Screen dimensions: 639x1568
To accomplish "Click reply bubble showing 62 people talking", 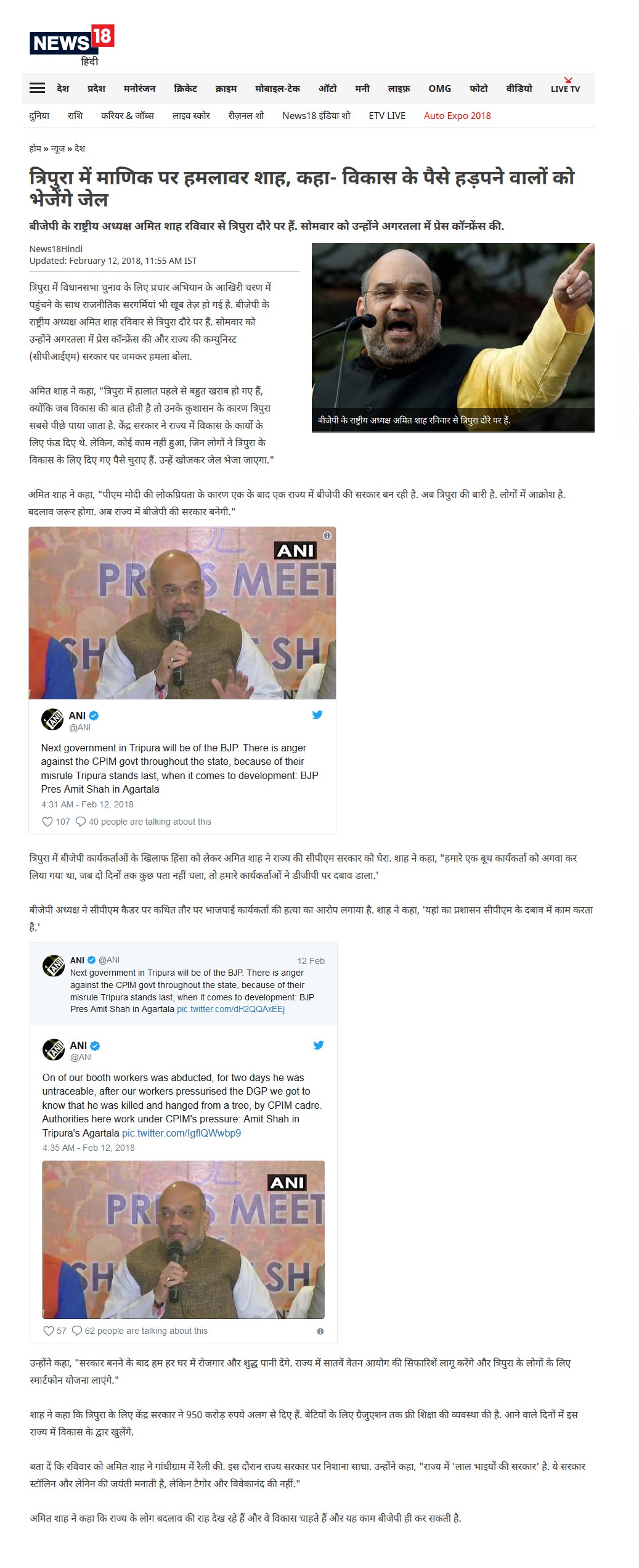I will pos(77,1331).
